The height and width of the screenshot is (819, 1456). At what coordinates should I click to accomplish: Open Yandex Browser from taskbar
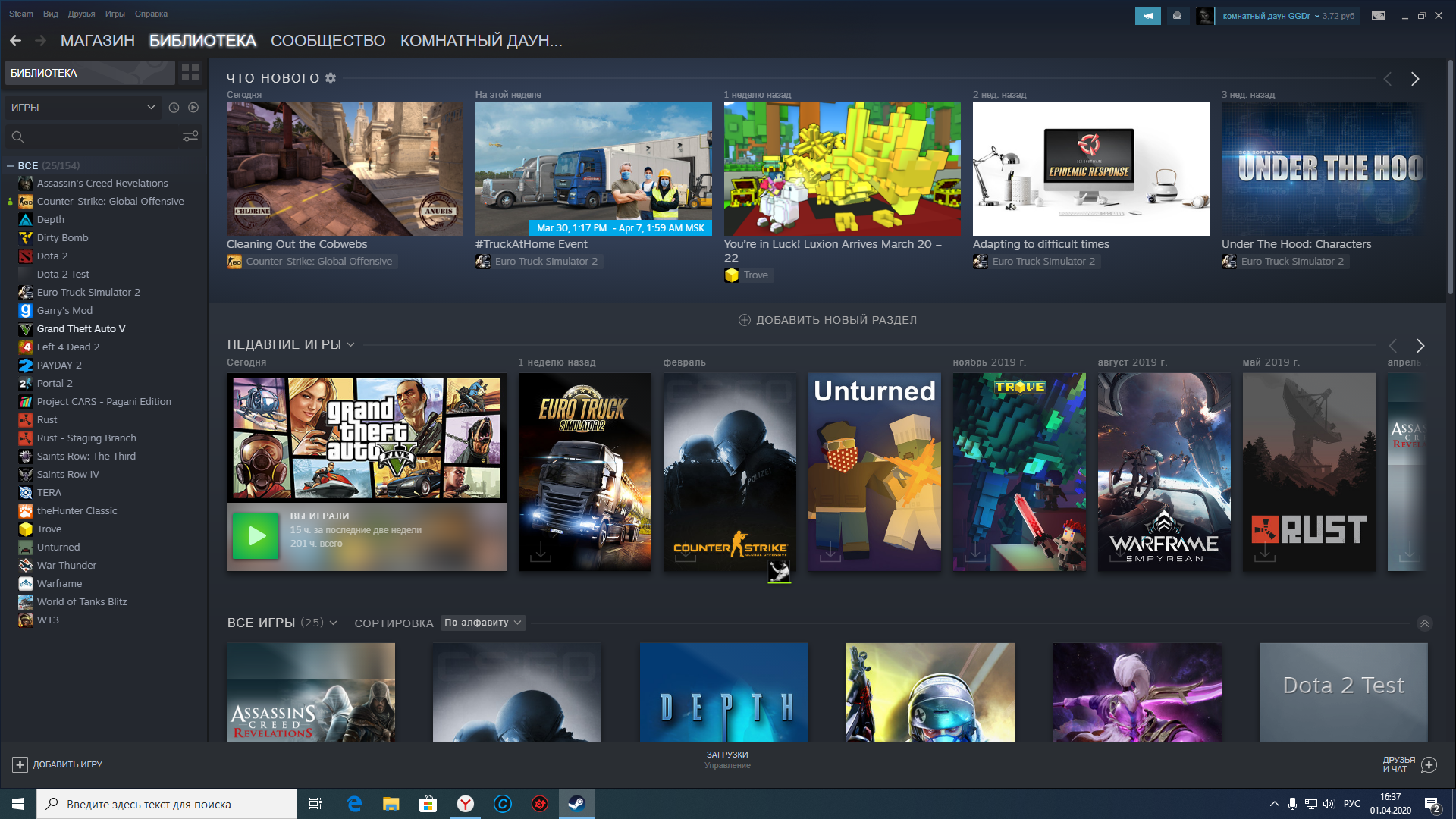(x=466, y=804)
